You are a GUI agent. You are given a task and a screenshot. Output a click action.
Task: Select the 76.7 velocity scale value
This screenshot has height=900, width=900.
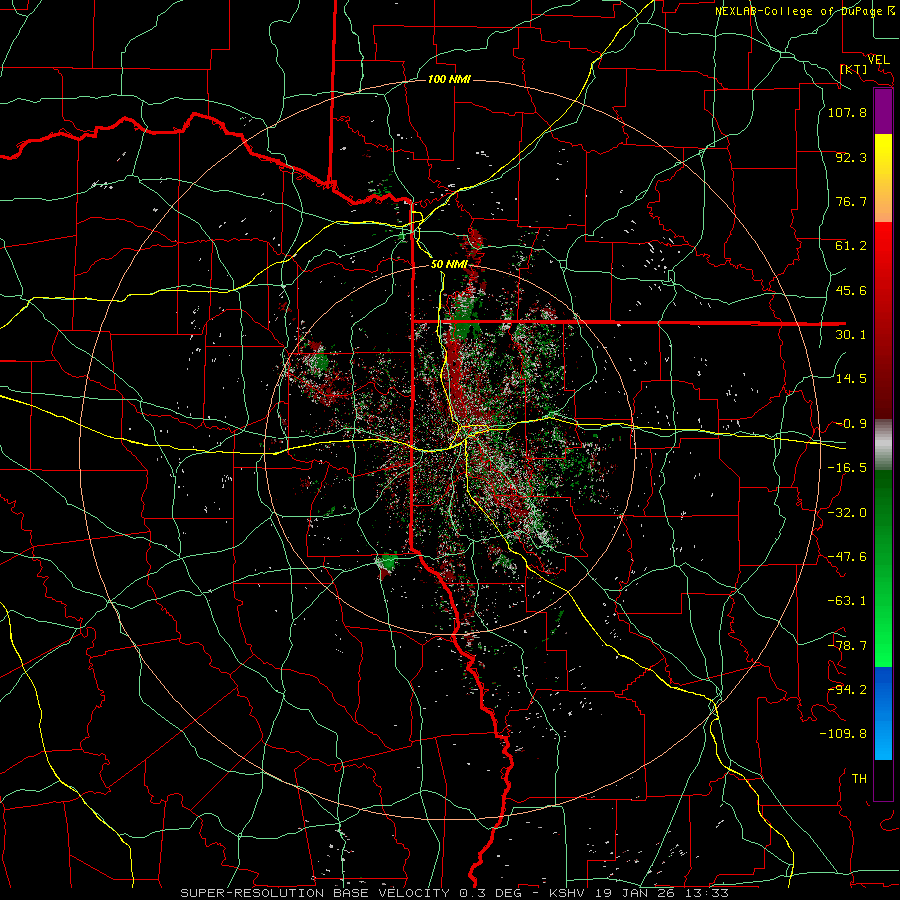click(851, 201)
